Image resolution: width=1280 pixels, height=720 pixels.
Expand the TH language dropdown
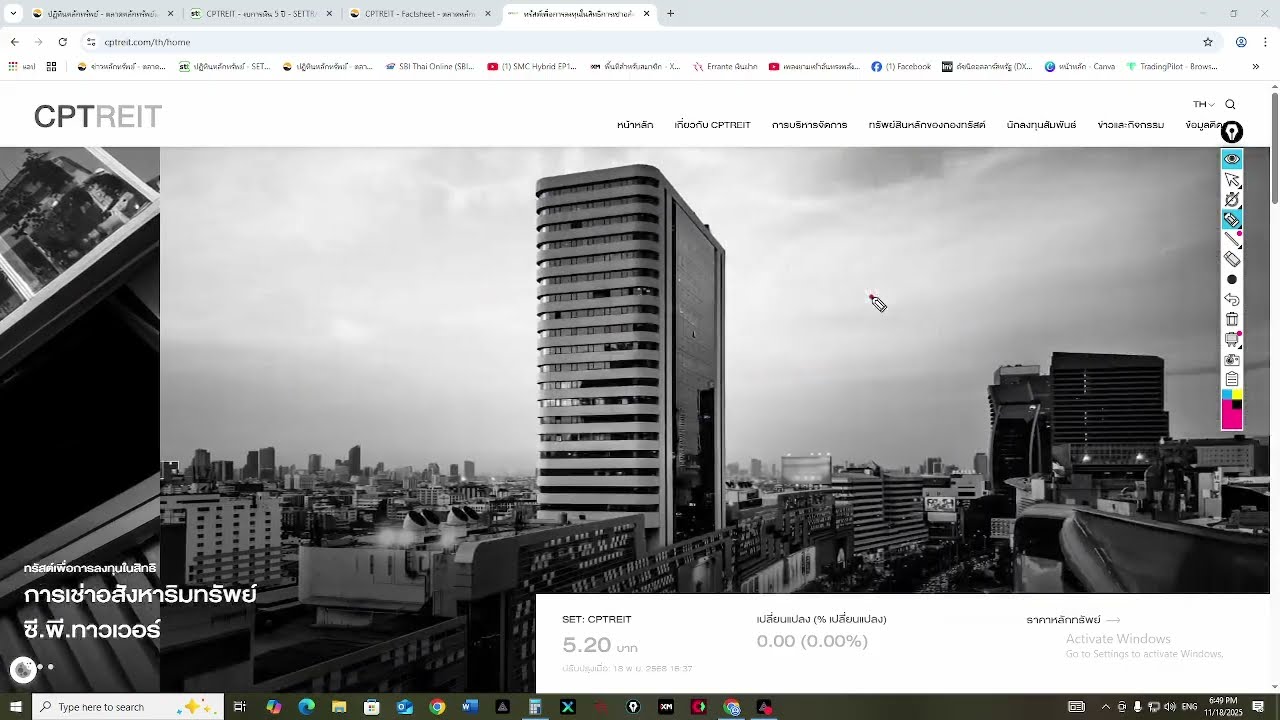pos(1203,104)
